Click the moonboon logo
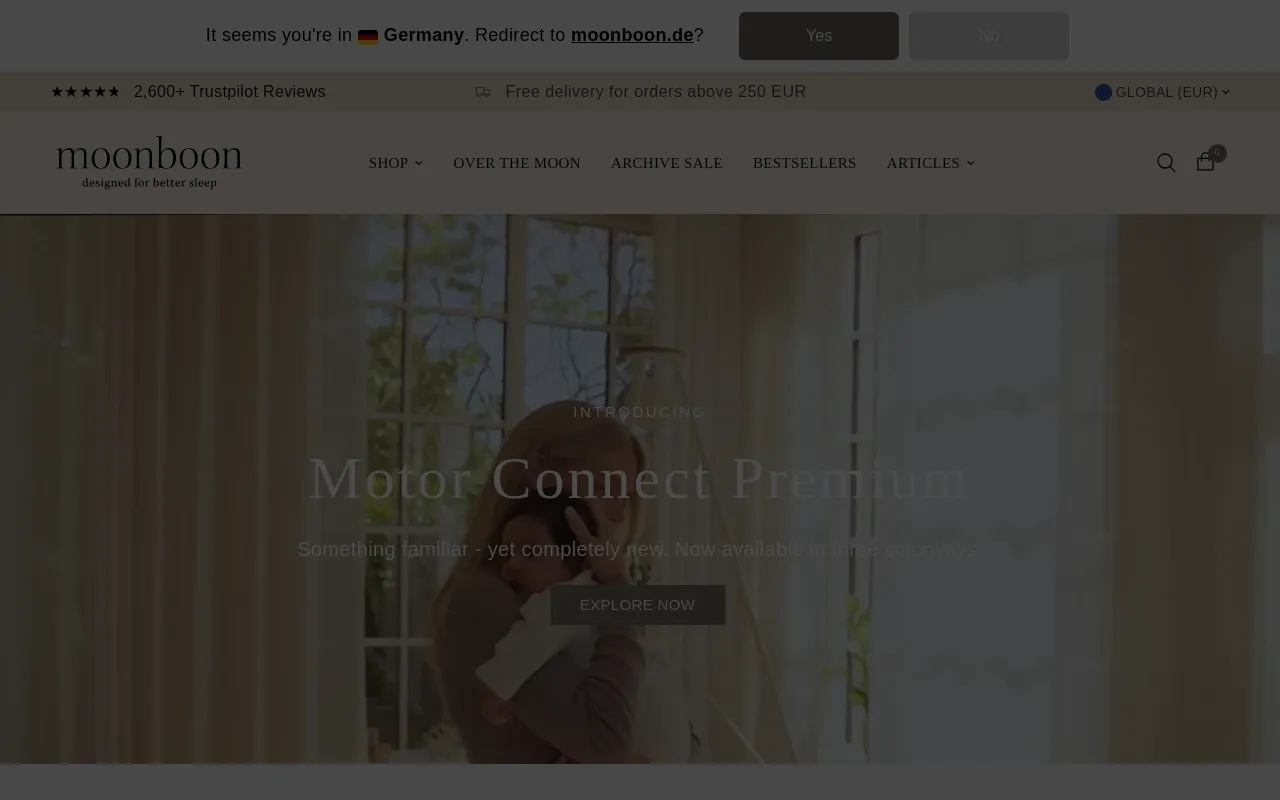1280x800 pixels. (x=149, y=162)
